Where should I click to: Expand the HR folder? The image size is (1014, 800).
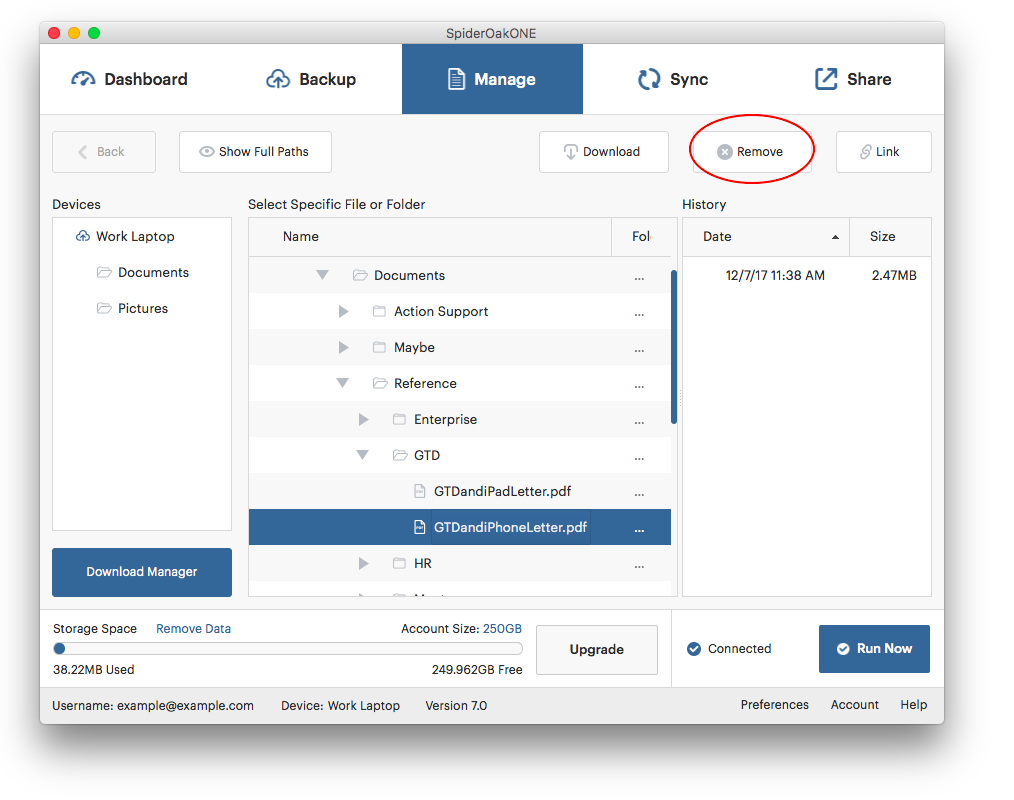tap(363, 564)
